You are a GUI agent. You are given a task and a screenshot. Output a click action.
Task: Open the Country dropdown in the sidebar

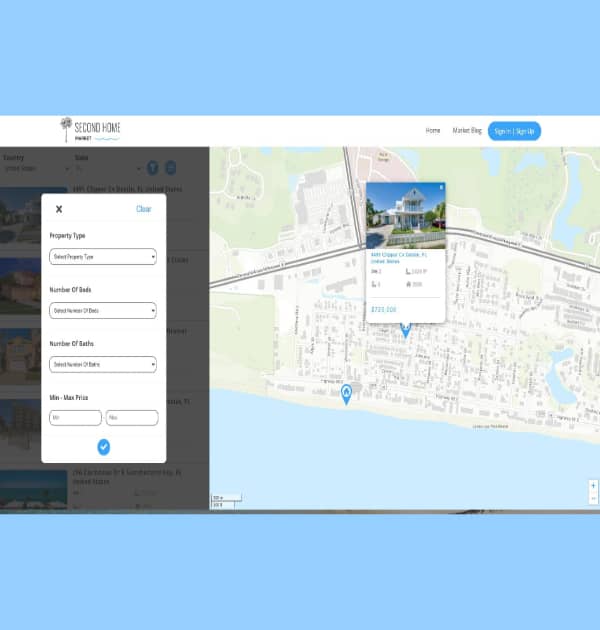[x=36, y=169]
